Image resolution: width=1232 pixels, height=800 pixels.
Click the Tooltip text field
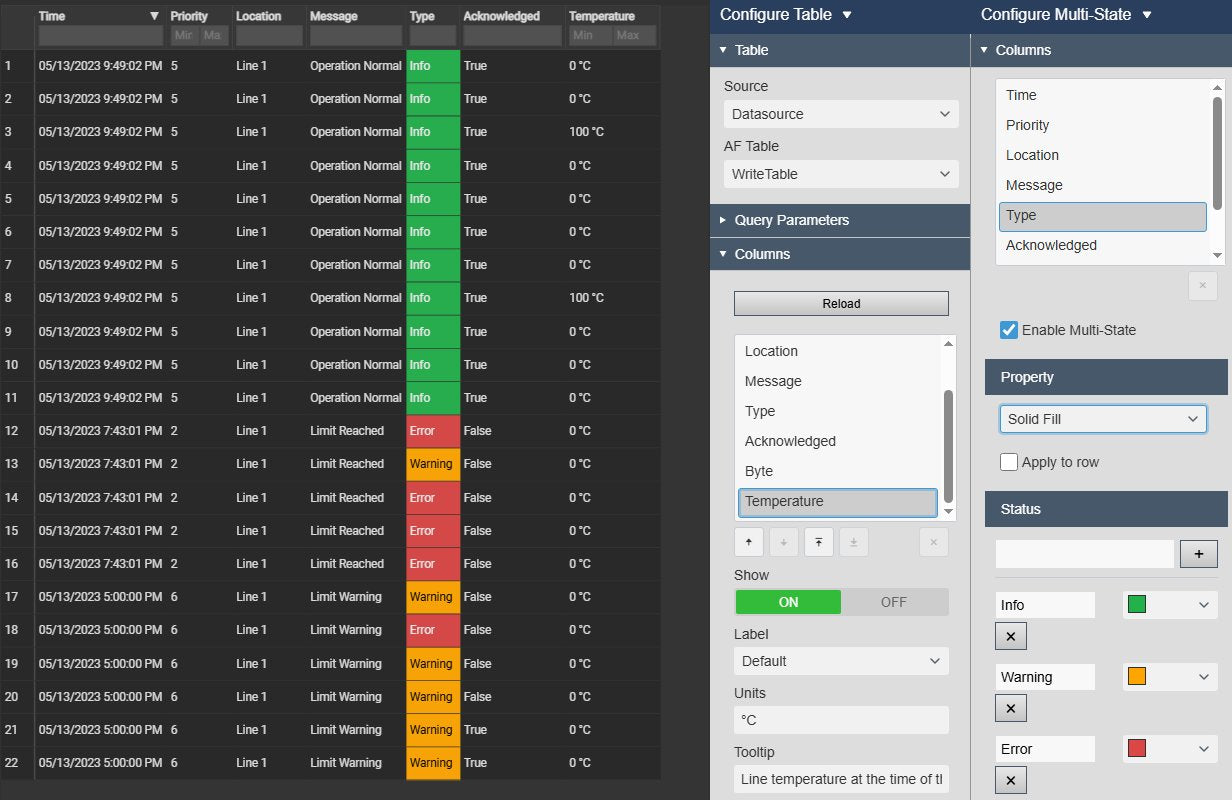coord(841,779)
